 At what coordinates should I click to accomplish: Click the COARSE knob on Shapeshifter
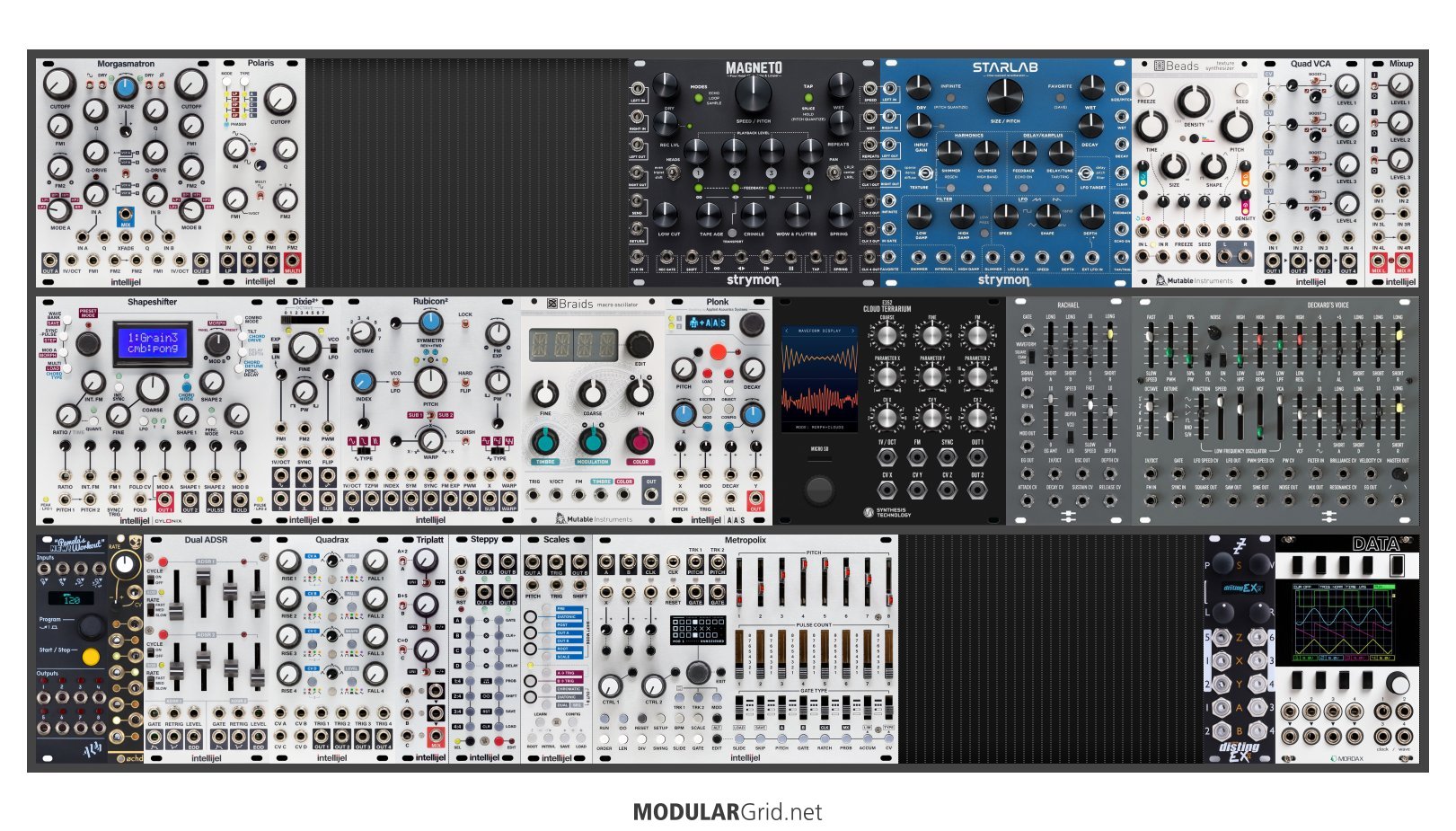152,389
